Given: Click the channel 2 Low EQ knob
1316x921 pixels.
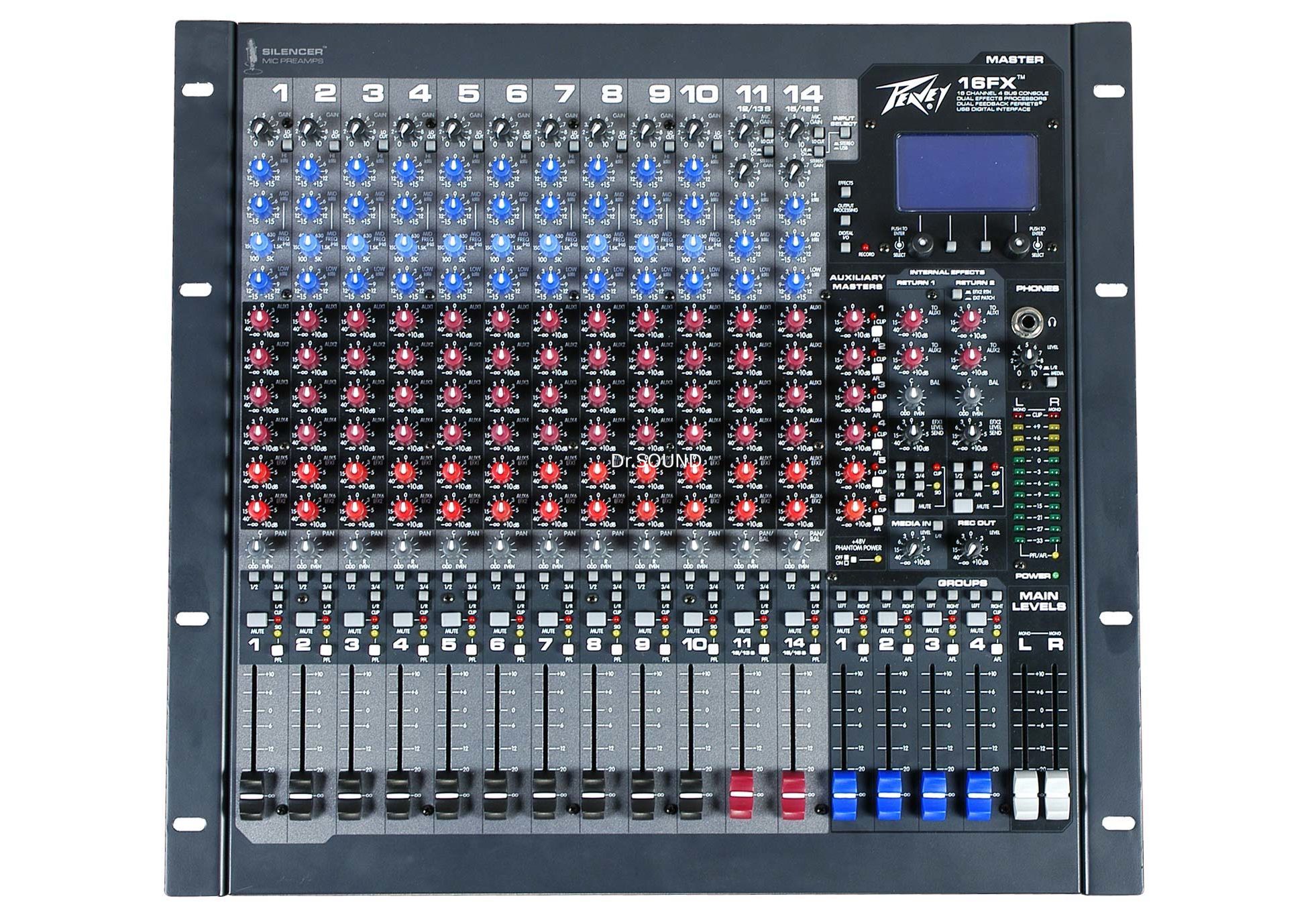Looking at the screenshot, I should point(307,280).
